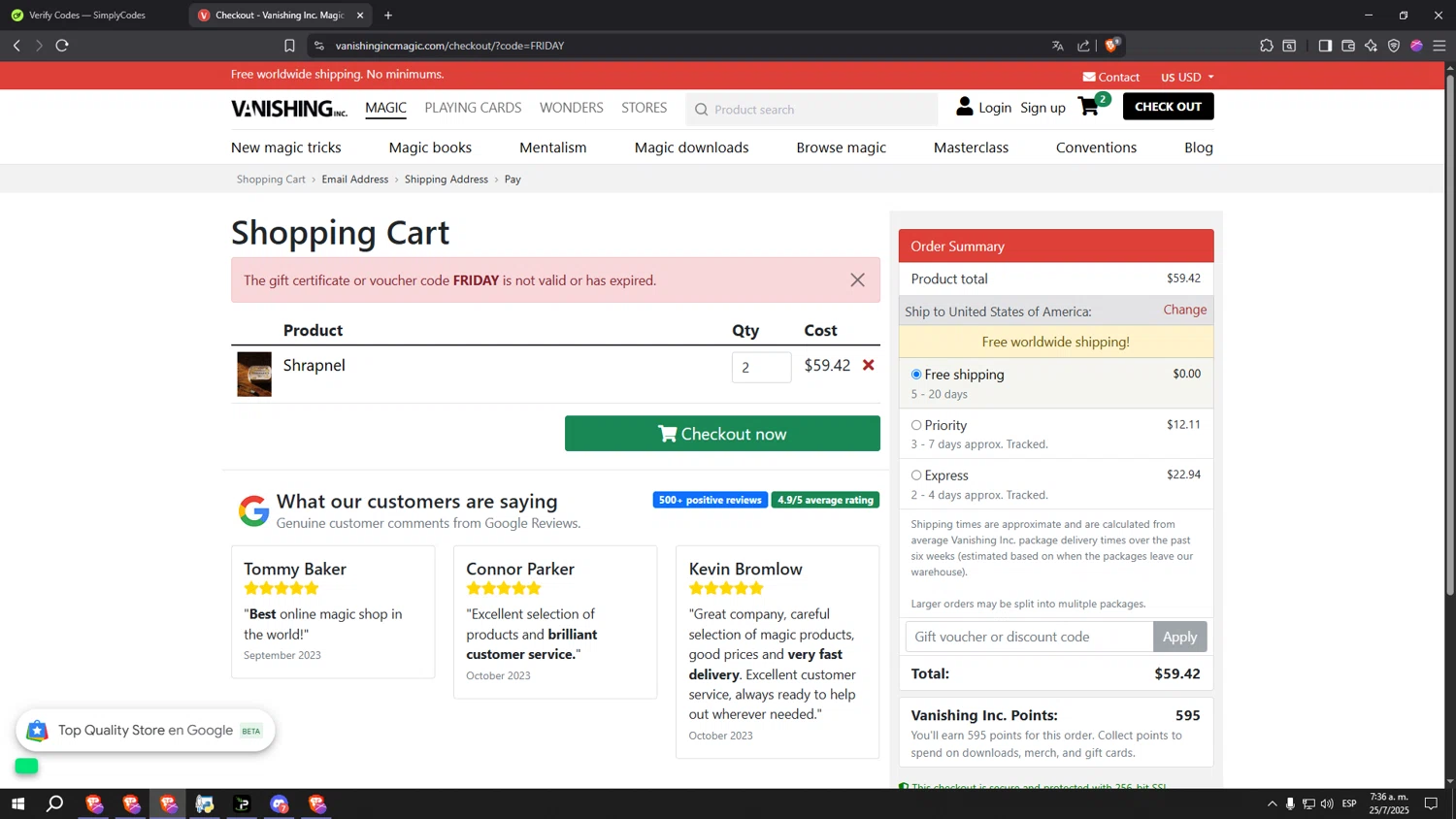Click the Shrapnel quantity field
The image size is (1456, 819).
(762, 368)
